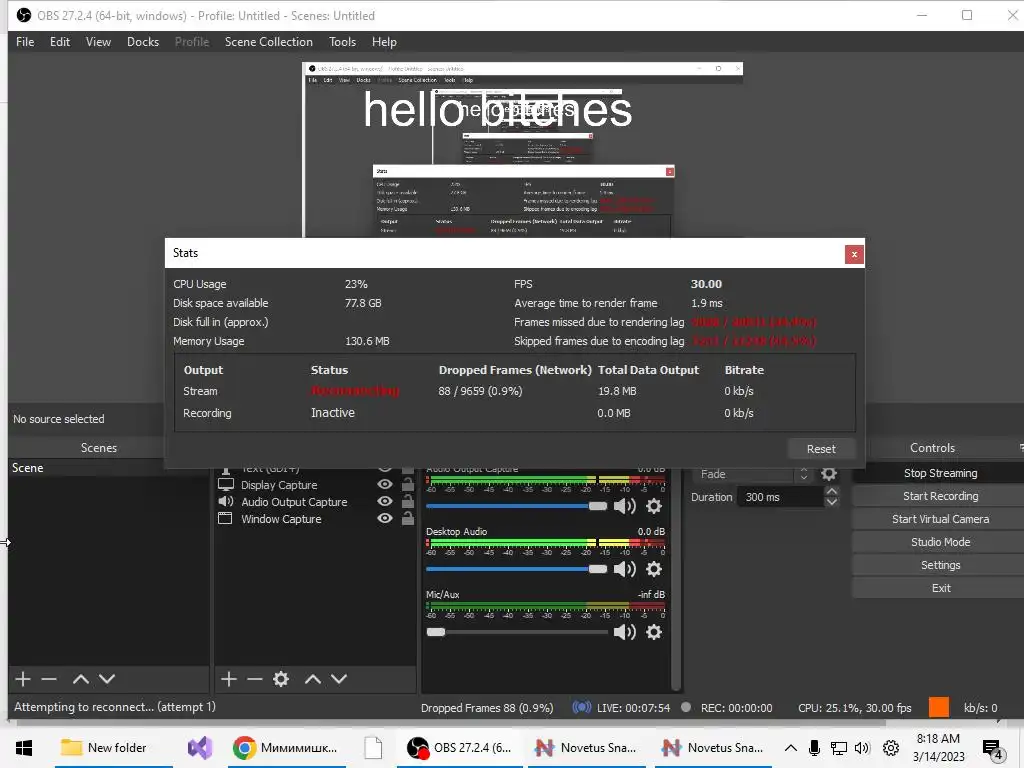
Task: Select Window Capture source
Action: (x=281, y=519)
